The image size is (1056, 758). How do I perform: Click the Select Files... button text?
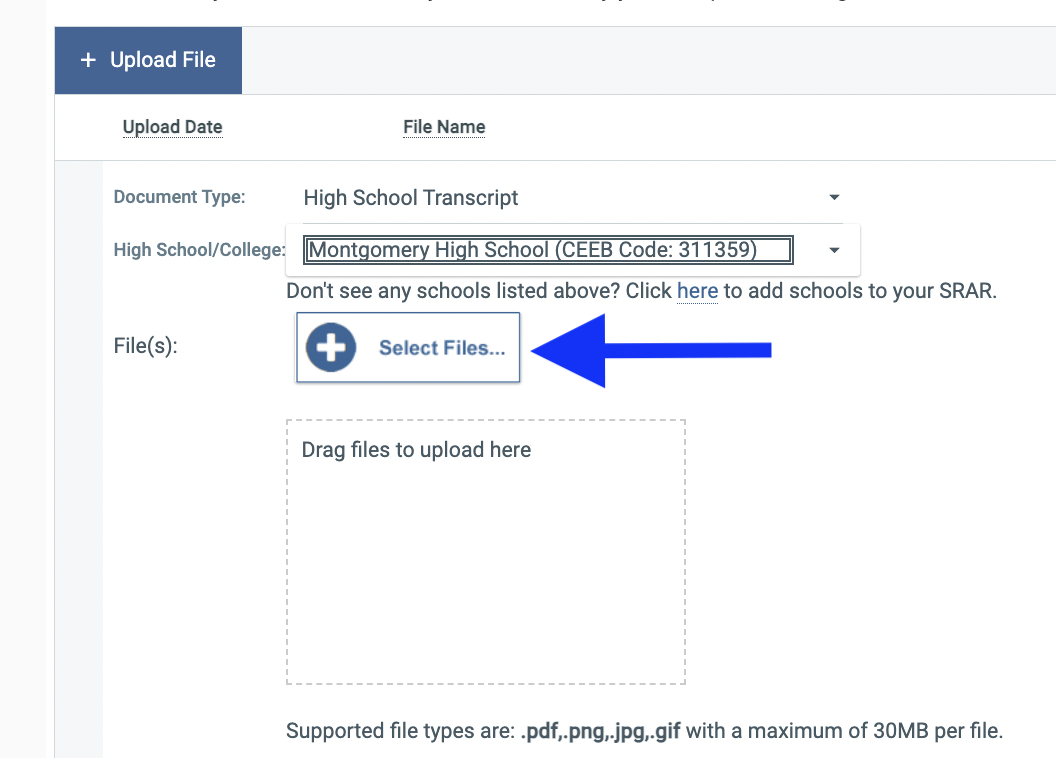442,348
